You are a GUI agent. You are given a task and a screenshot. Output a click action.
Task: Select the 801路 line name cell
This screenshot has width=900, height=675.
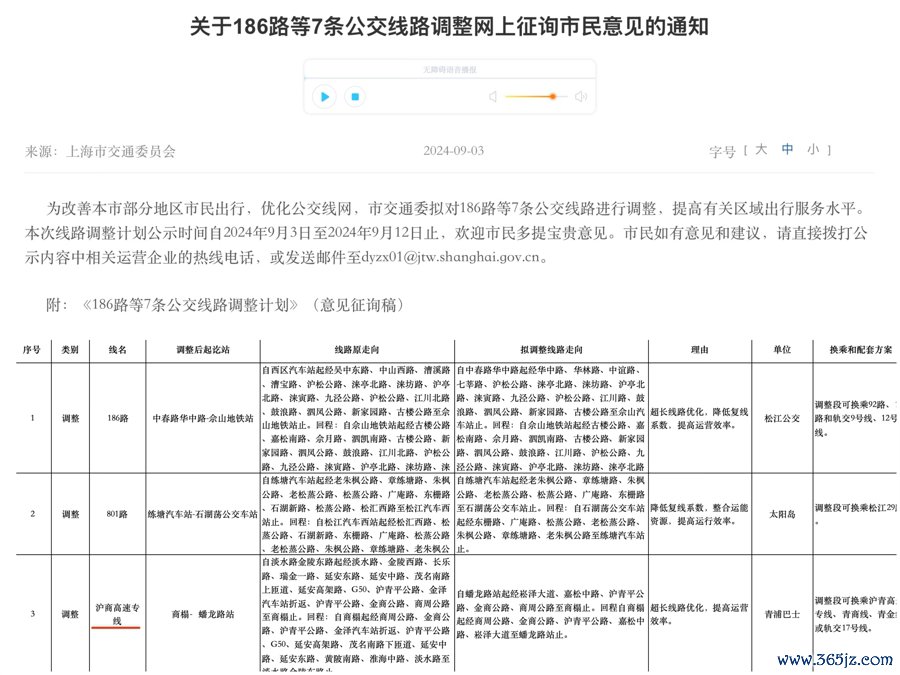(x=118, y=514)
